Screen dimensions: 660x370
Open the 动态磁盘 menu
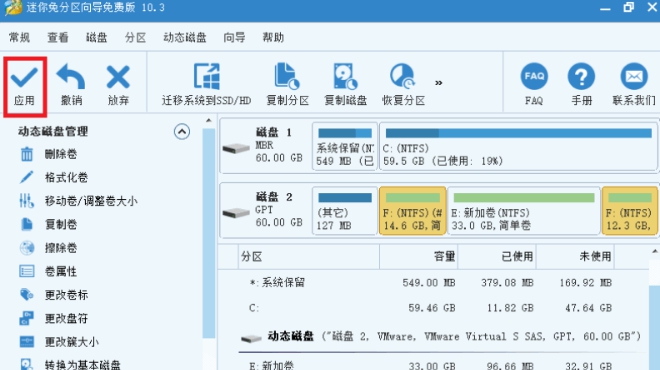(x=185, y=37)
